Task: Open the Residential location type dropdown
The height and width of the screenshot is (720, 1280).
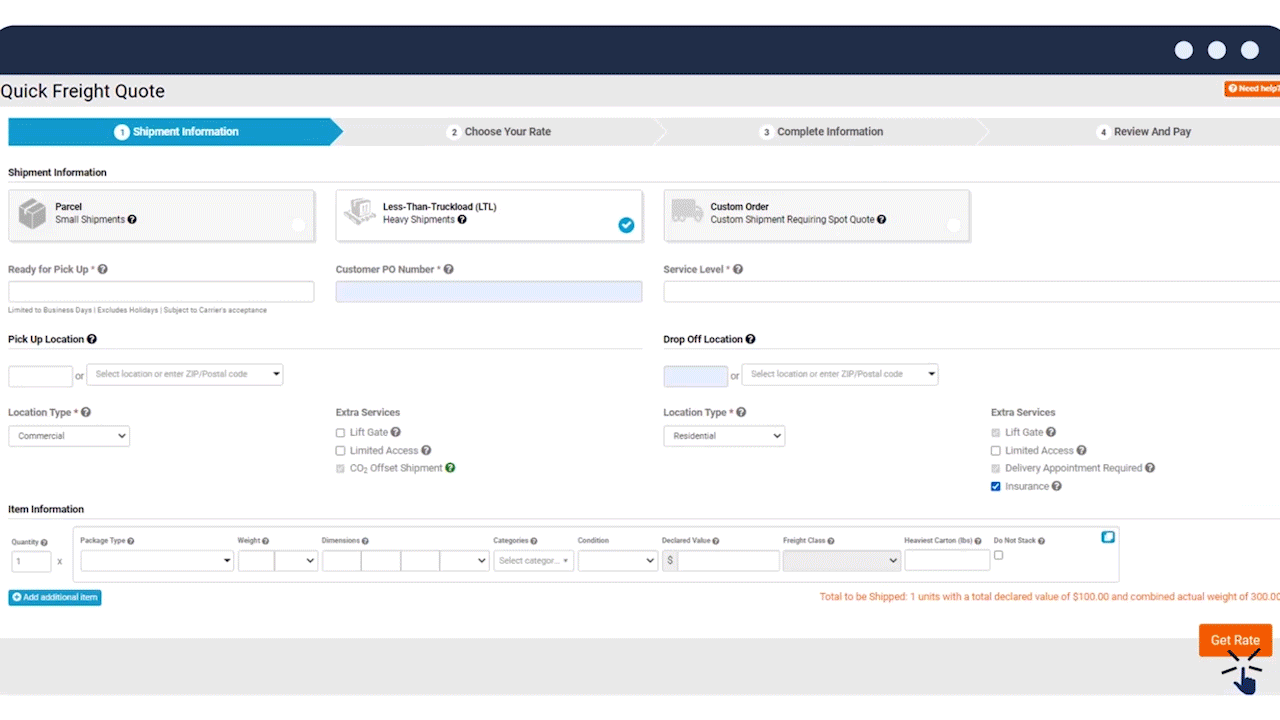Action: 724,436
